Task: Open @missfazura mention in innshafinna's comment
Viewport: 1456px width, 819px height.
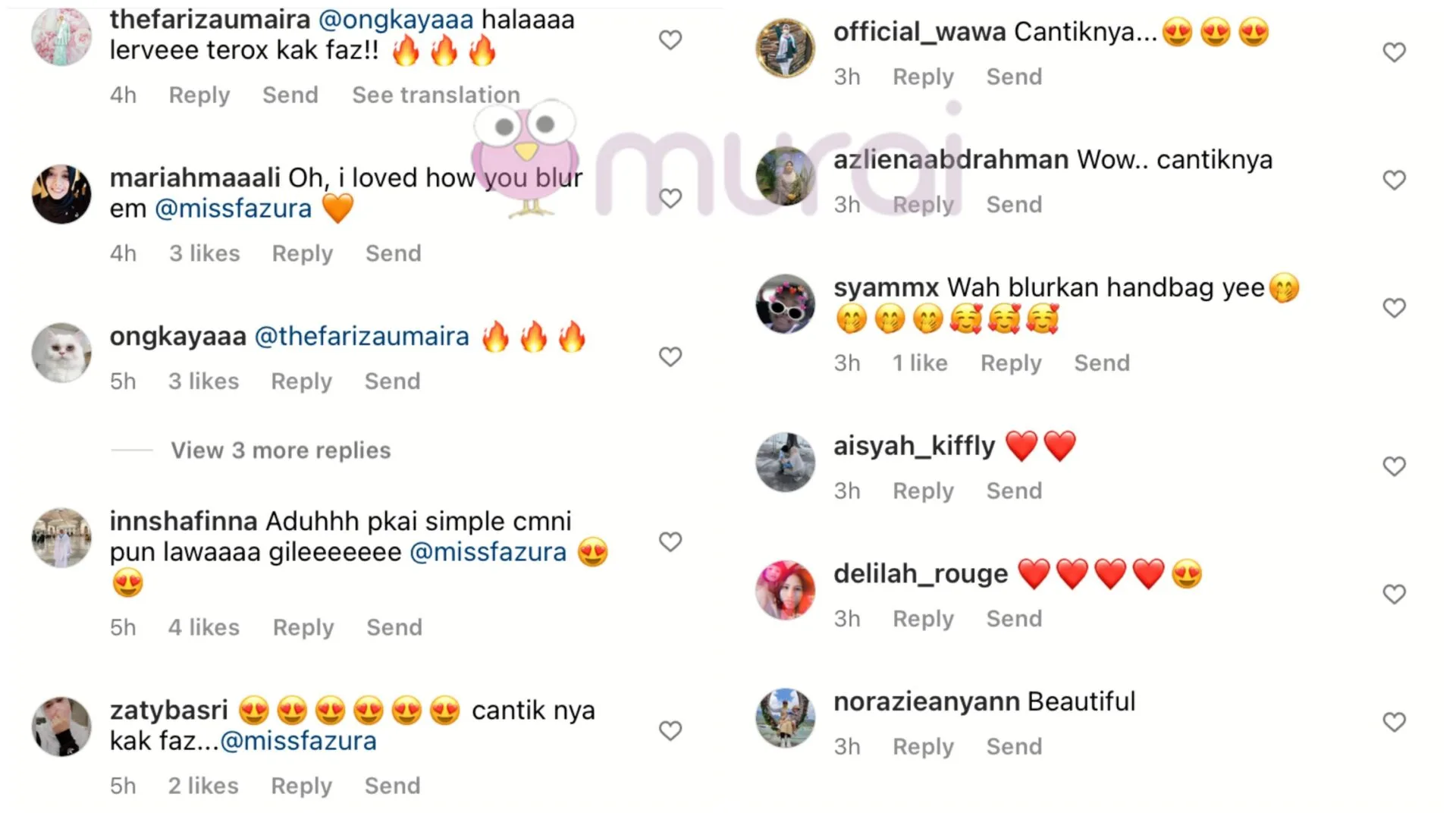Action: (x=488, y=552)
